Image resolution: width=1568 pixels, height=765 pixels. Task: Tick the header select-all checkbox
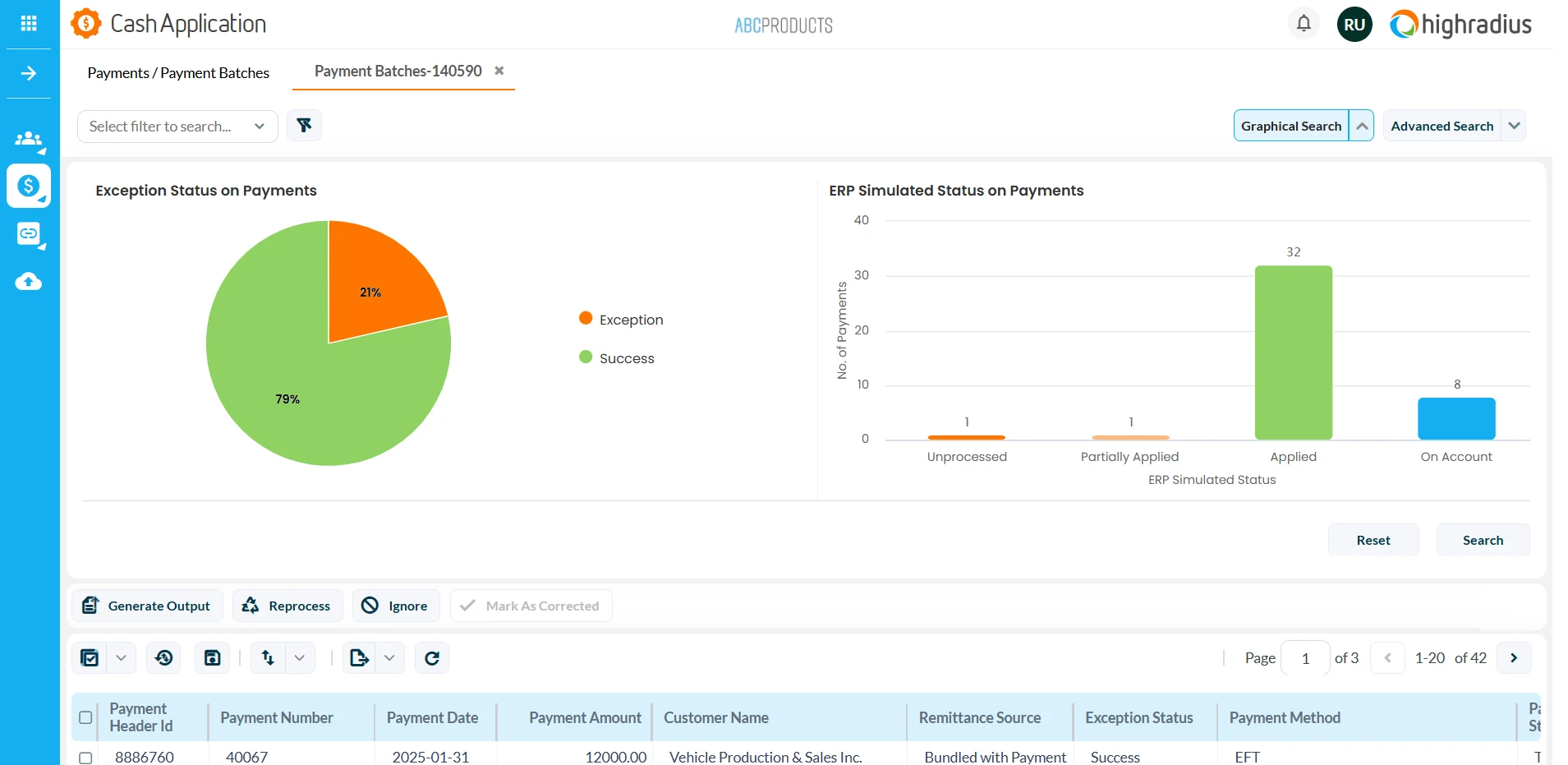click(x=85, y=717)
